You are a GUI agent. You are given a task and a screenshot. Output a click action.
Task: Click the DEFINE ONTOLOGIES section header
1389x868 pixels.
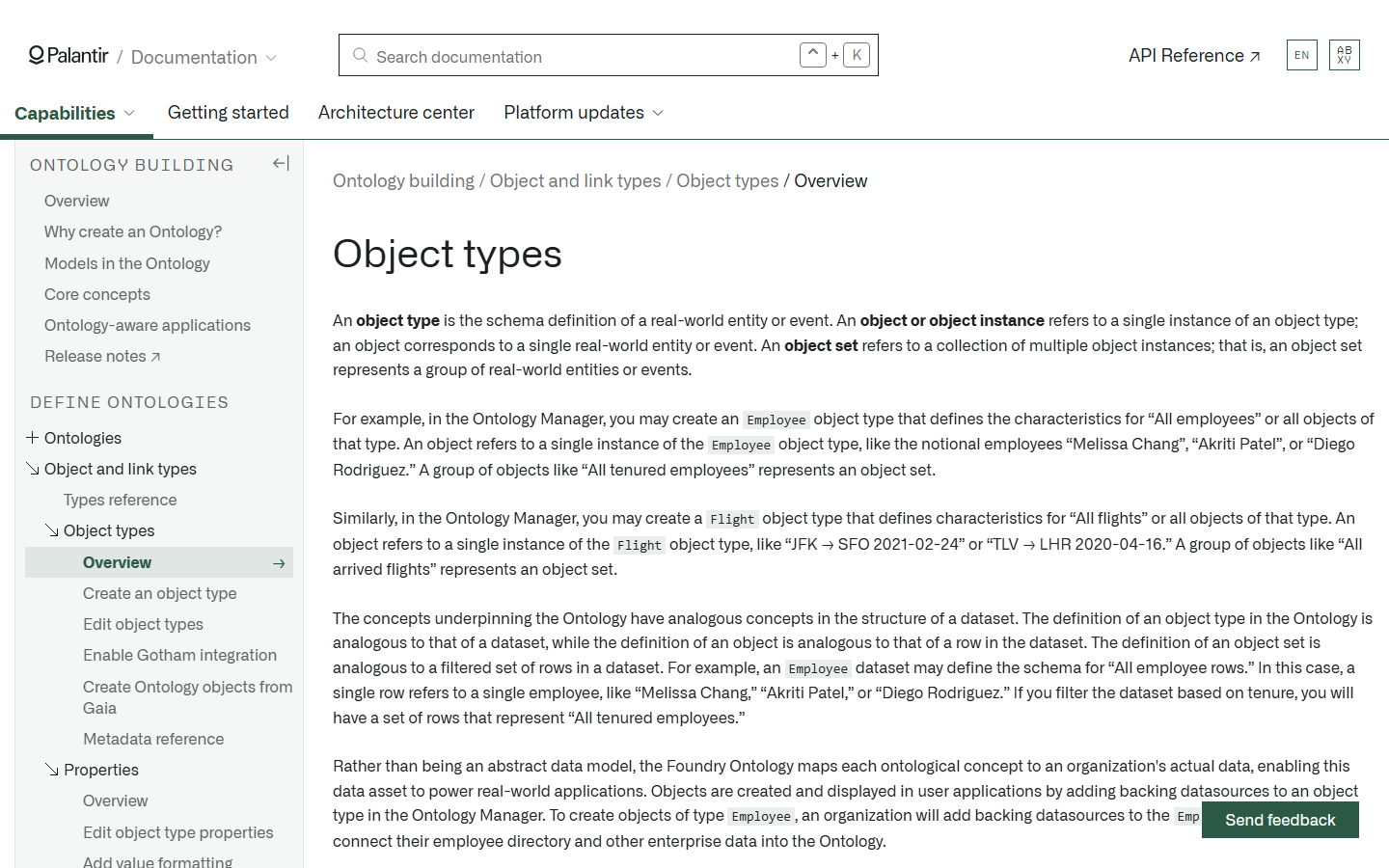[x=129, y=402]
